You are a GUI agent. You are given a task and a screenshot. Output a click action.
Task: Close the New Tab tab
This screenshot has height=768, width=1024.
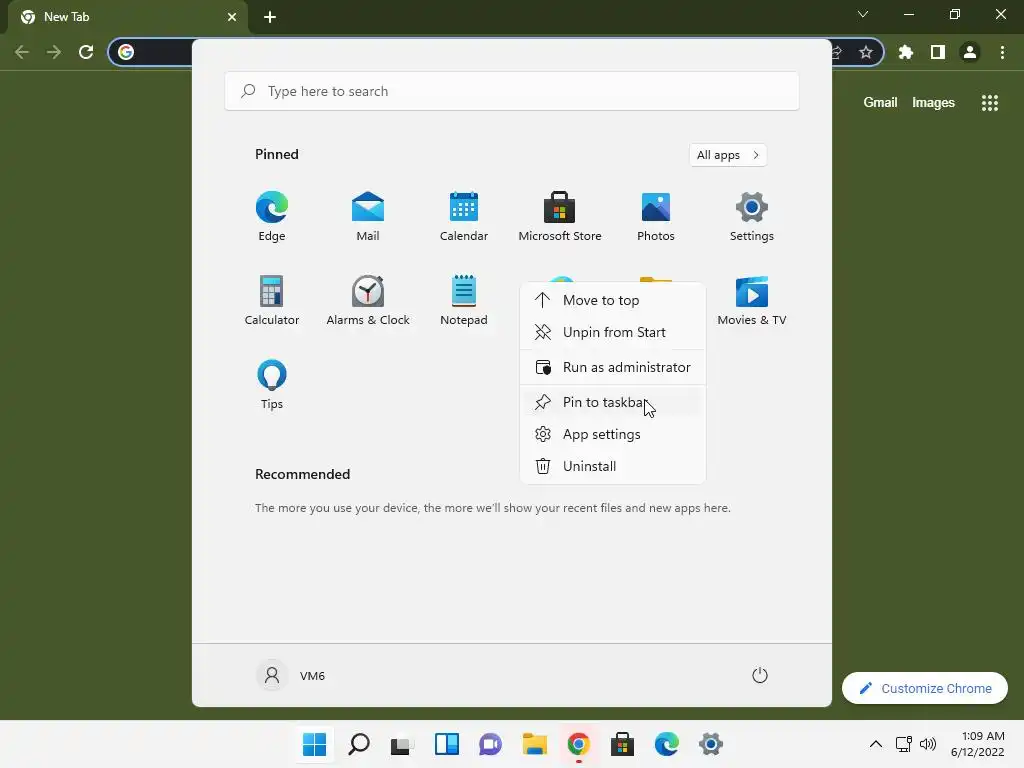click(x=232, y=17)
